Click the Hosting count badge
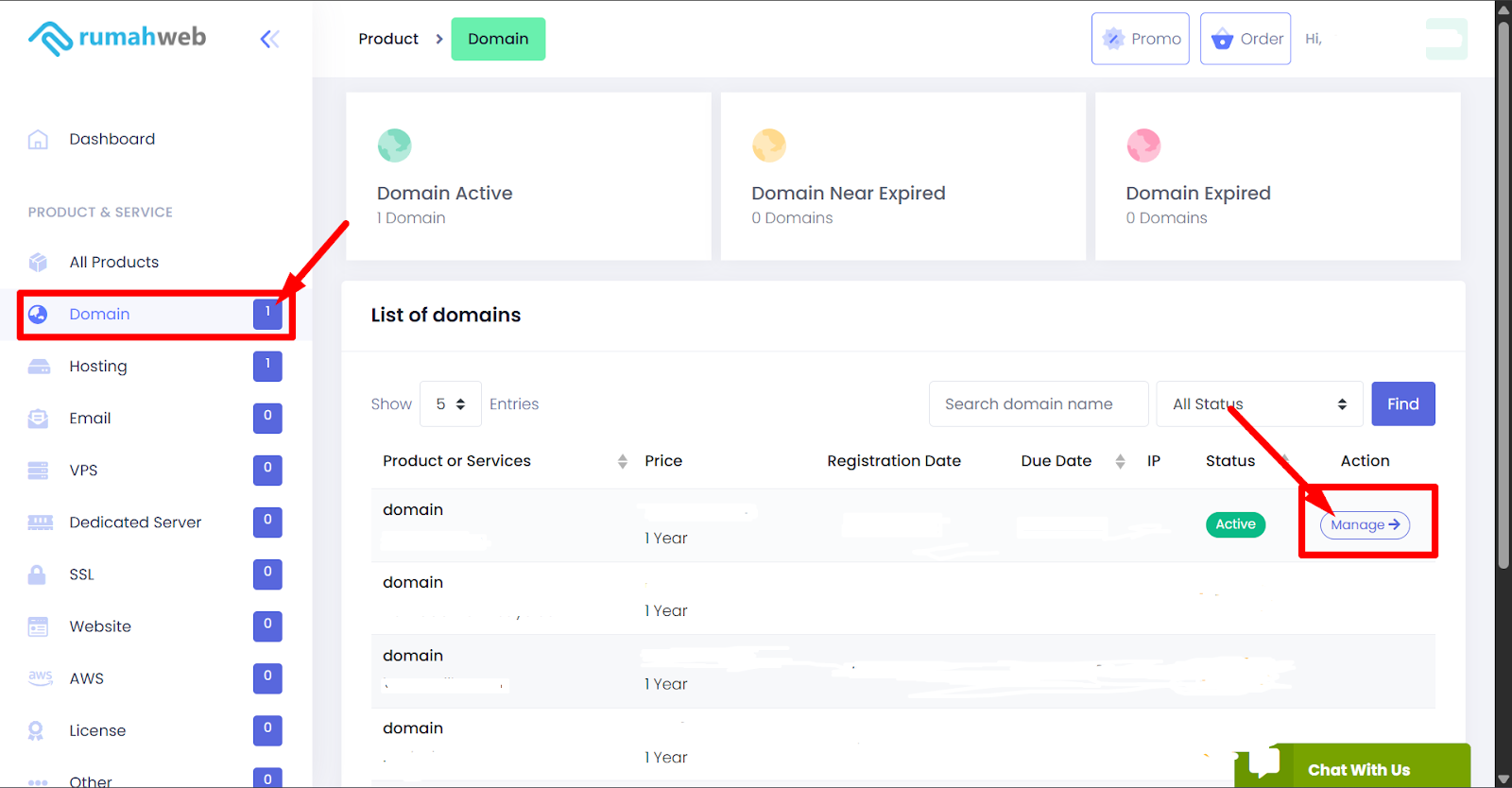Viewport: 1512px width, 788px height. coord(267,366)
